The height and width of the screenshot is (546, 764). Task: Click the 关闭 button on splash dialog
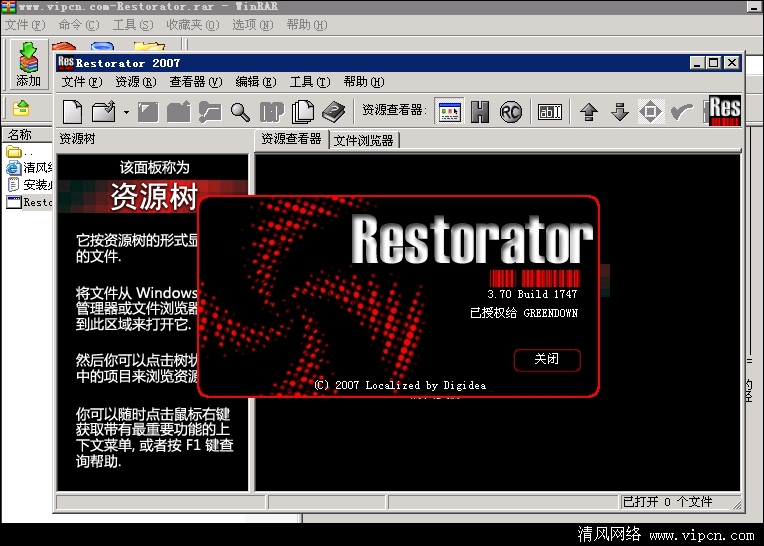coord(546,359)
